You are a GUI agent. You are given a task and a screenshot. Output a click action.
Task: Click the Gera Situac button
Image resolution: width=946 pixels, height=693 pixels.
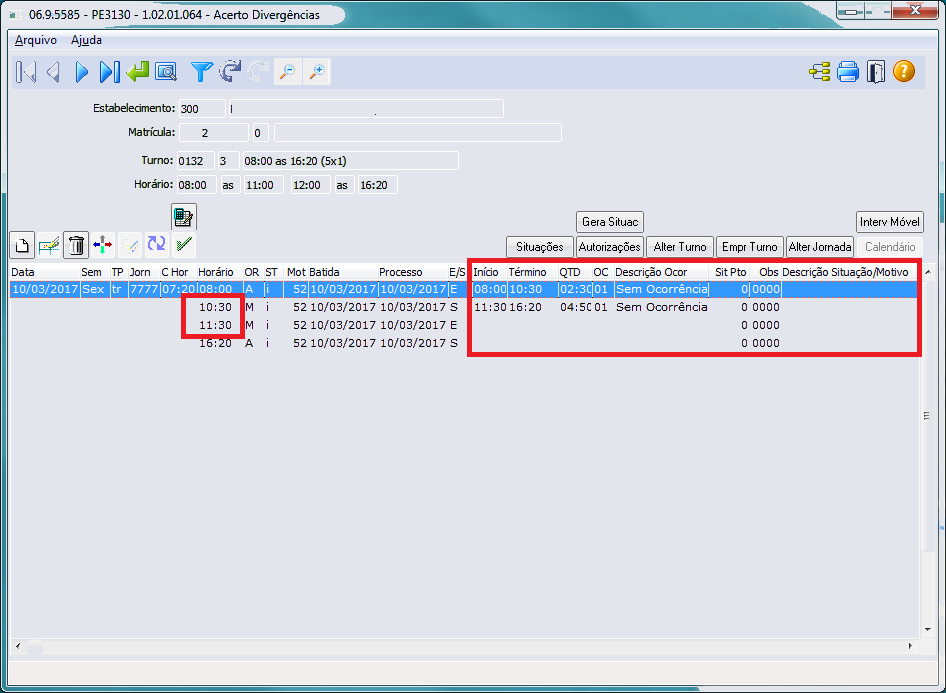coord(610,222)
